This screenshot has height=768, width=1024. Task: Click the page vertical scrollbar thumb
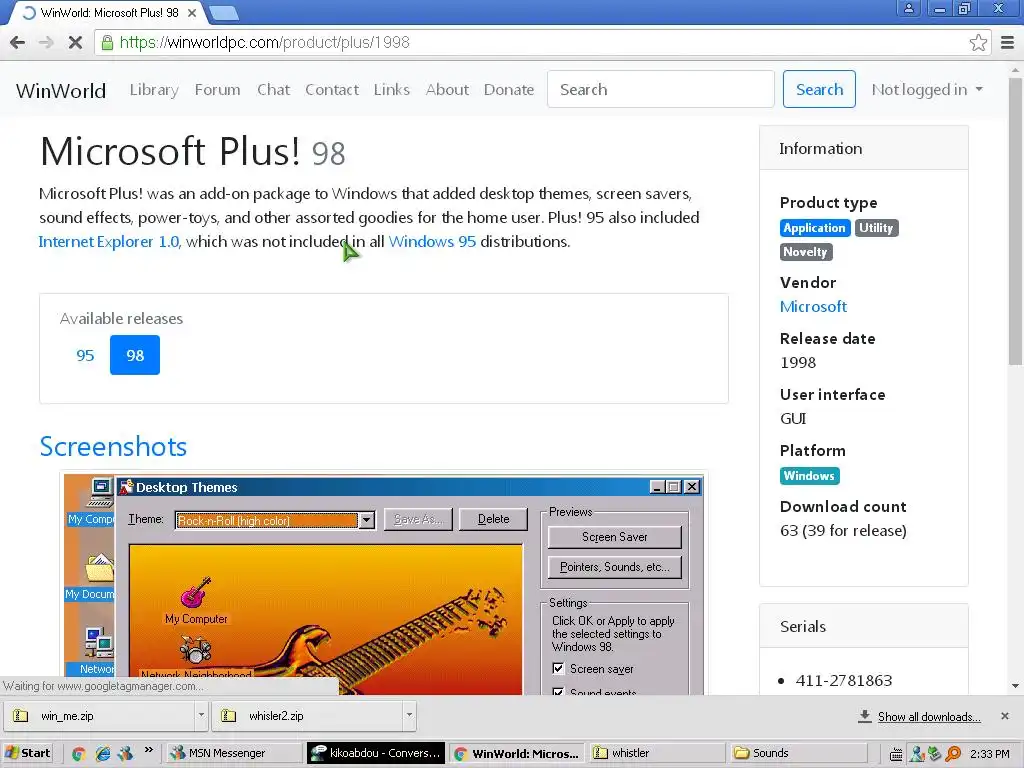[x=1016, y=220]
